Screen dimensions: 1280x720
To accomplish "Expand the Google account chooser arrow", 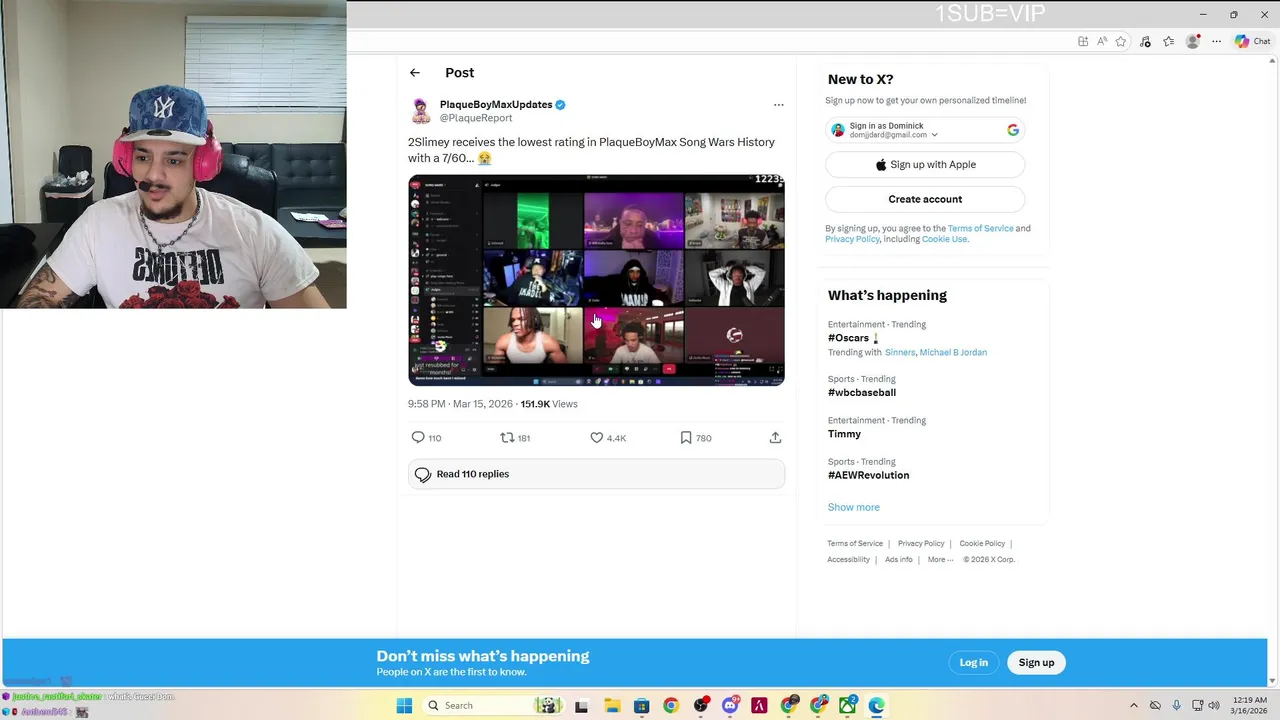I will coord(934,135).
